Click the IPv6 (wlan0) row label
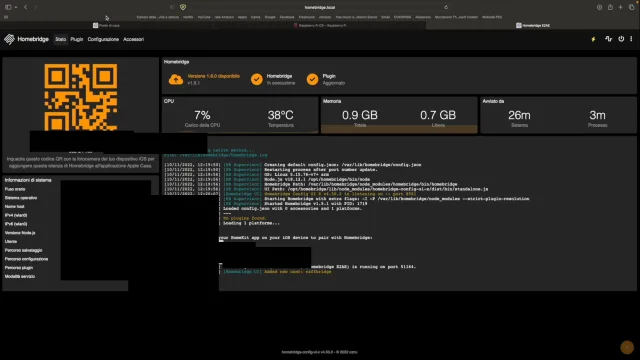Screen dimensions: 640x360 point(16,224)
